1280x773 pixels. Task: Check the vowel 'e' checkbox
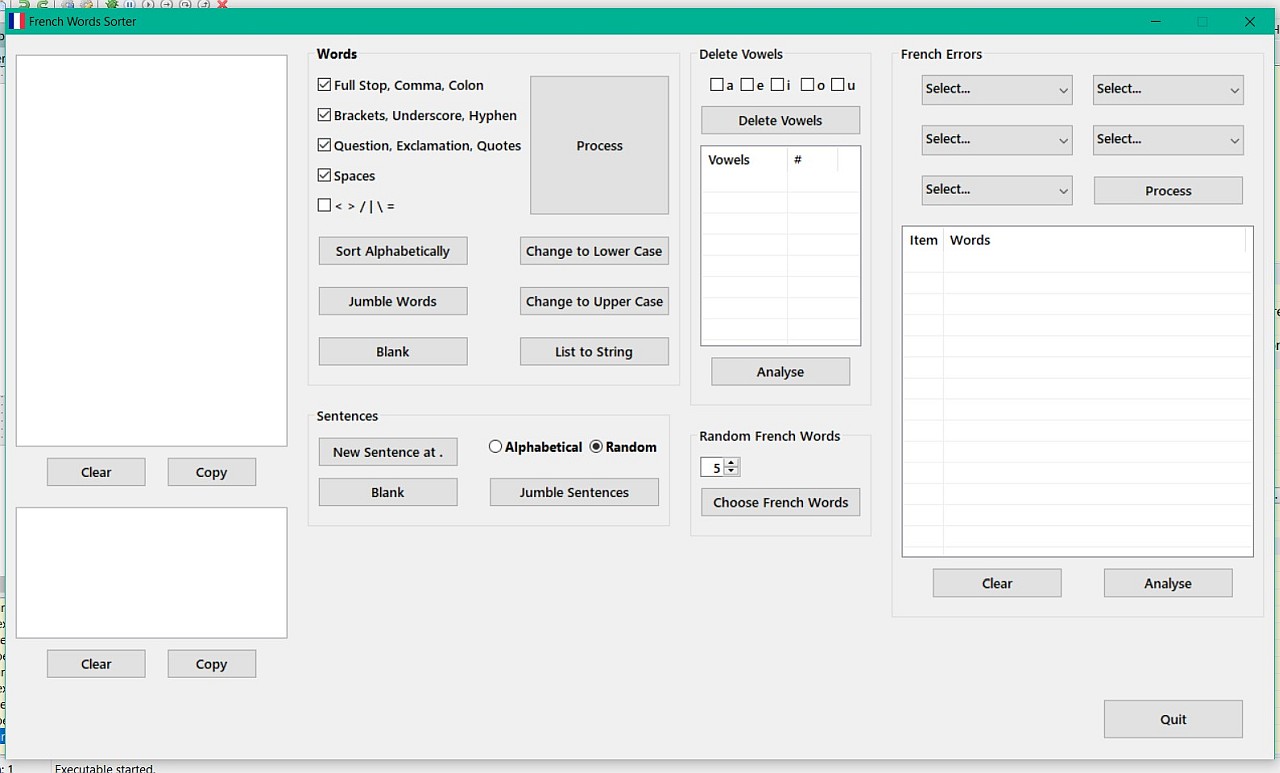point(747,85)
